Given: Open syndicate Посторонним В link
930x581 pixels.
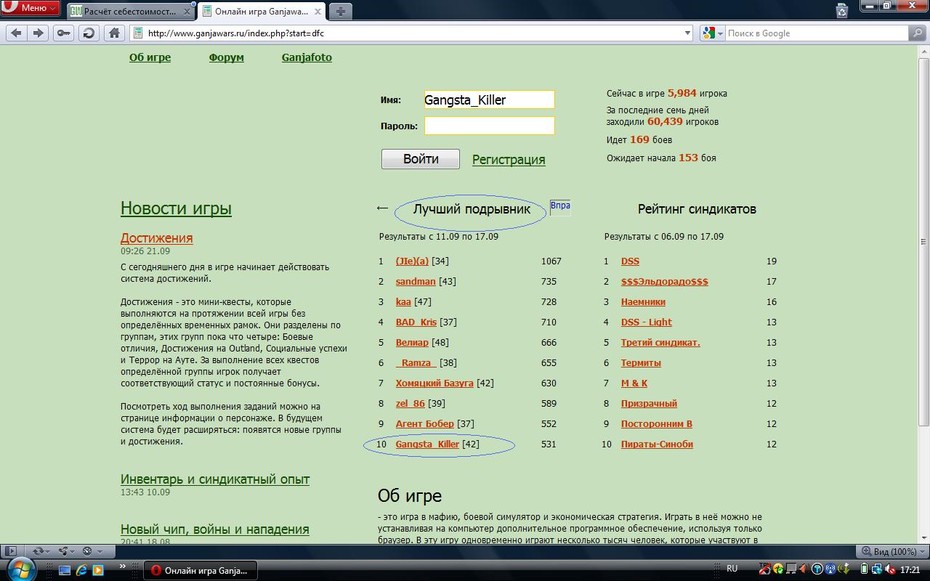Looking at the screenshot, I should (657, 424).
